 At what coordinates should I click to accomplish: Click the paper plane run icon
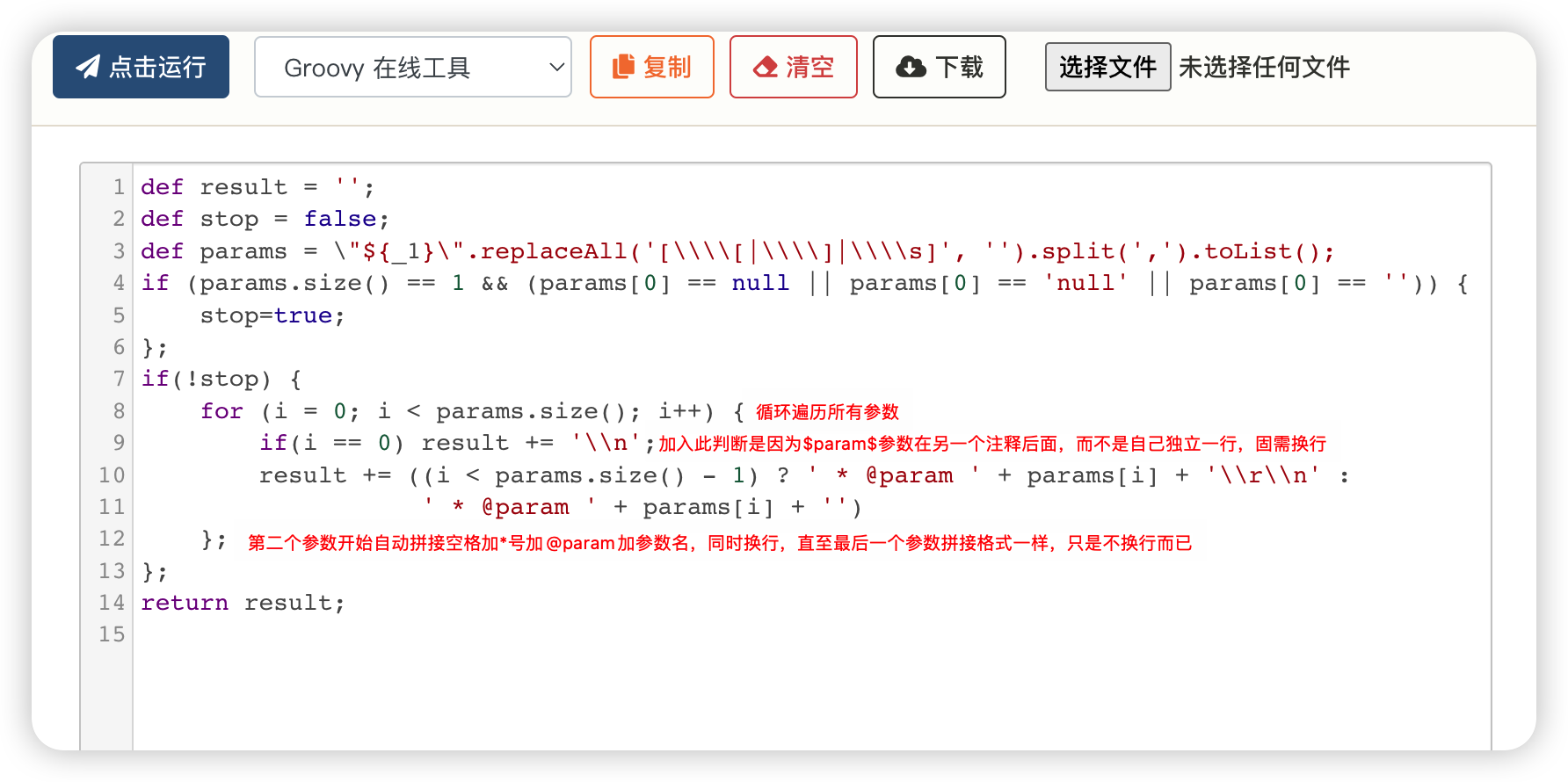88,67
